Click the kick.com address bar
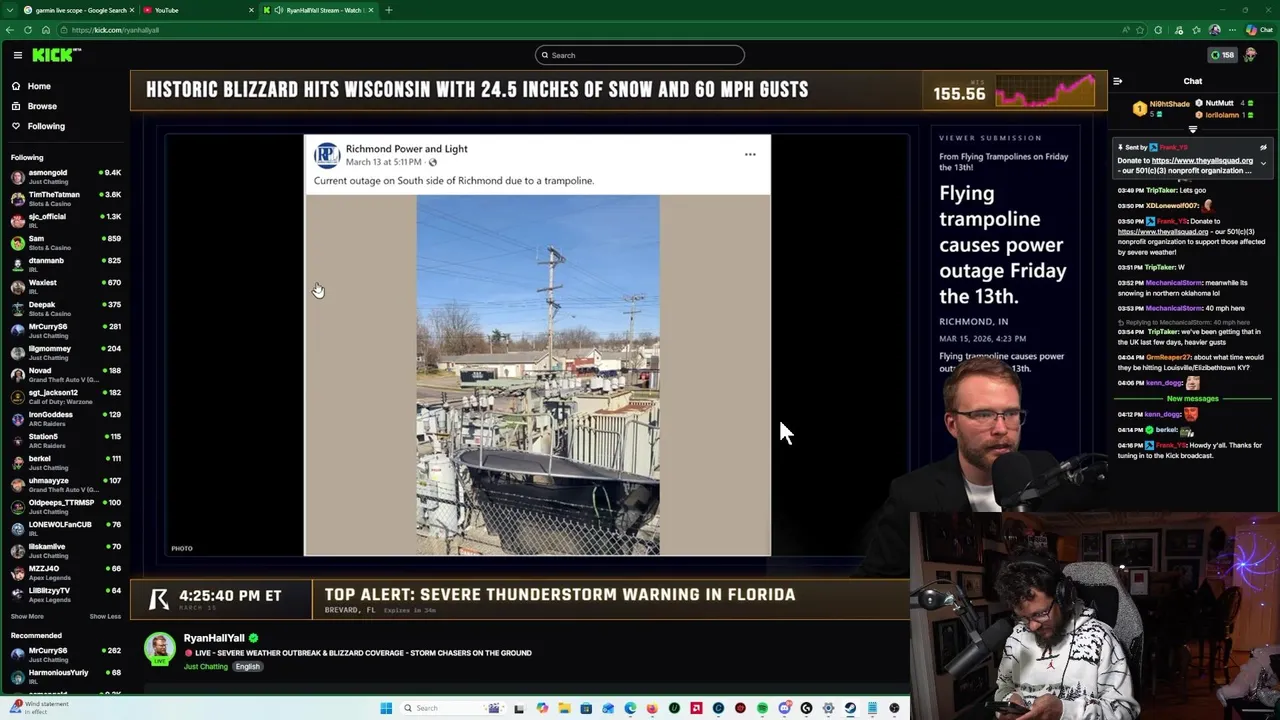 pos(600,30)
